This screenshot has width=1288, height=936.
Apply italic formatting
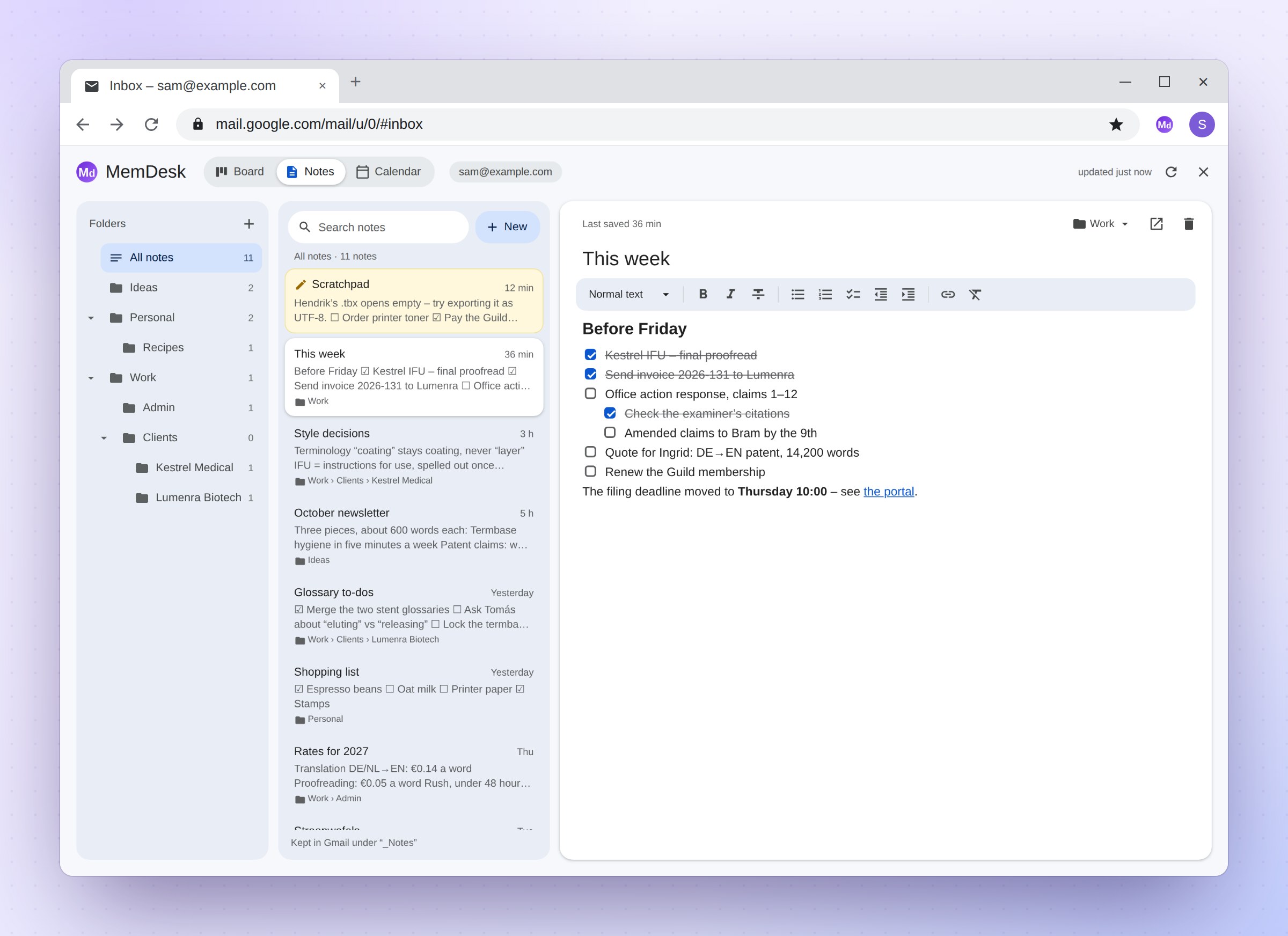click(730, 294)
